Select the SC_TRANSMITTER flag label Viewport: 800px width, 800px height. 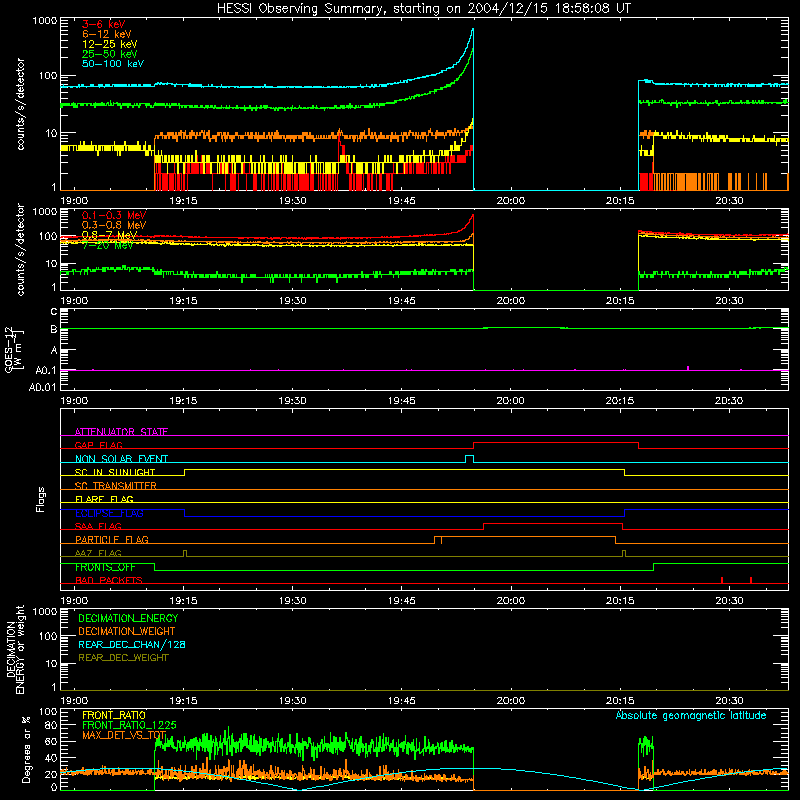point(116,486)
